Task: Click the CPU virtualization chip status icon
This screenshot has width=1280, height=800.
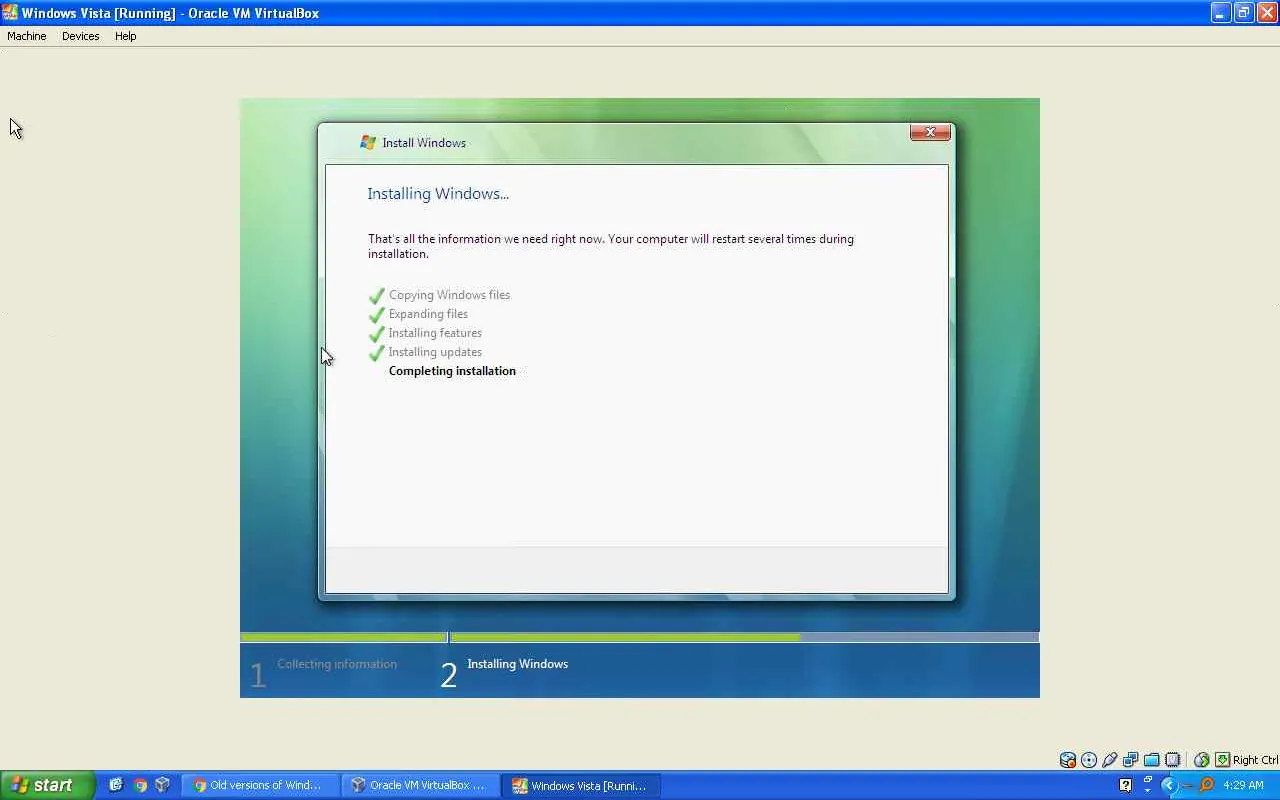Action: [x=1173, y=760]
